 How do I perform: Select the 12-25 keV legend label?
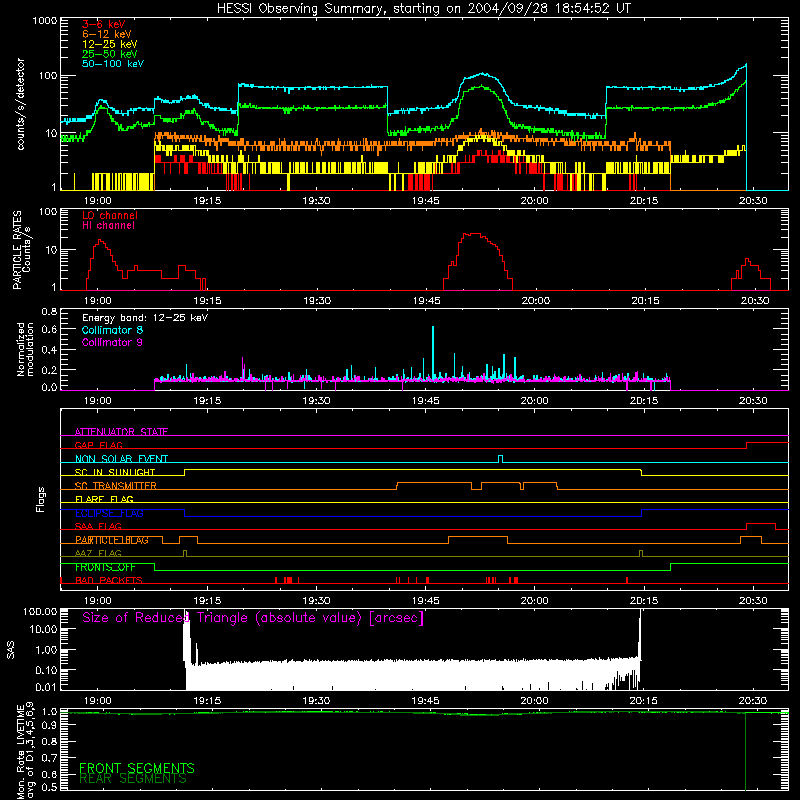110,44
